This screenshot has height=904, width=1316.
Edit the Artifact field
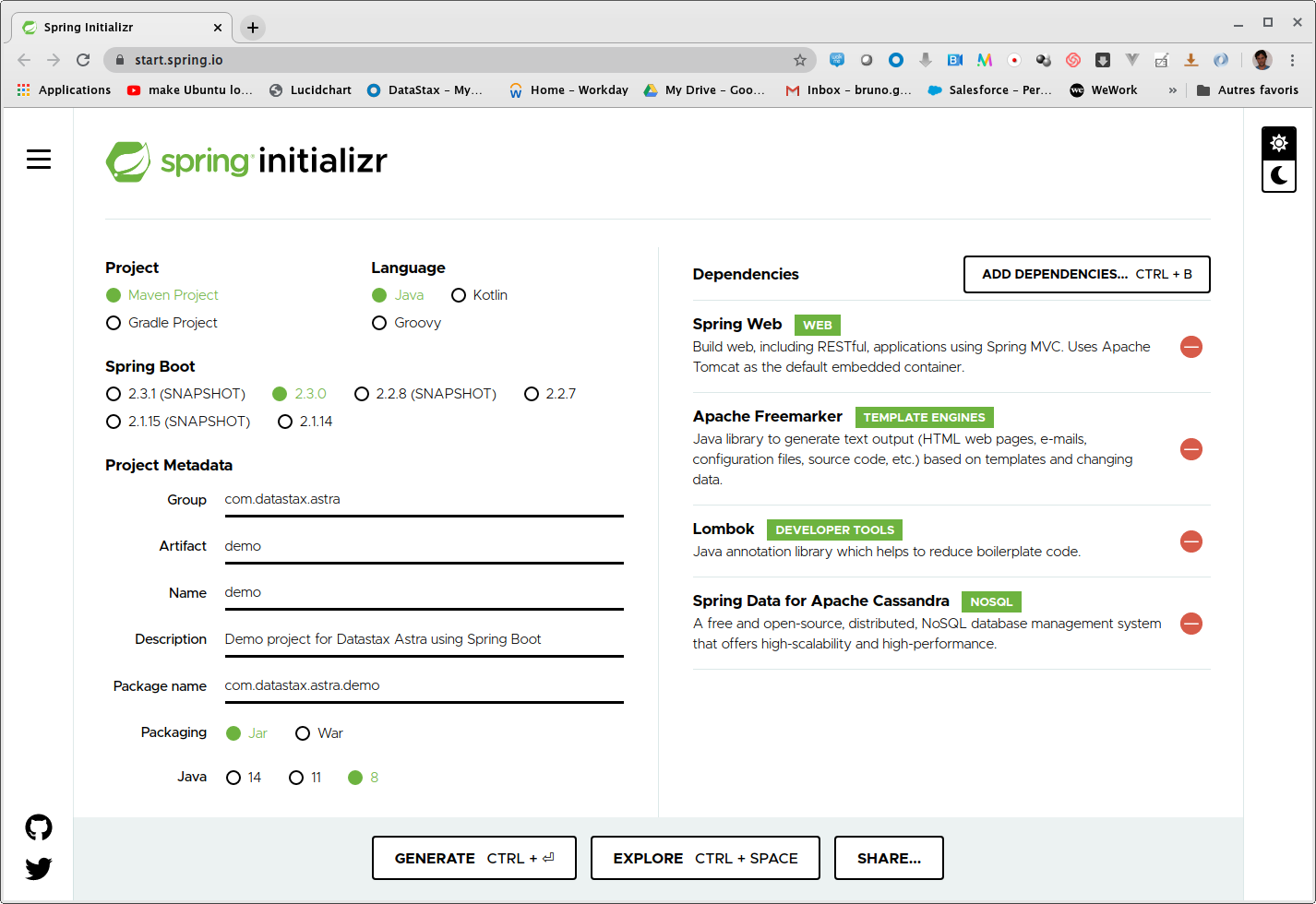[x=424, y=546]
